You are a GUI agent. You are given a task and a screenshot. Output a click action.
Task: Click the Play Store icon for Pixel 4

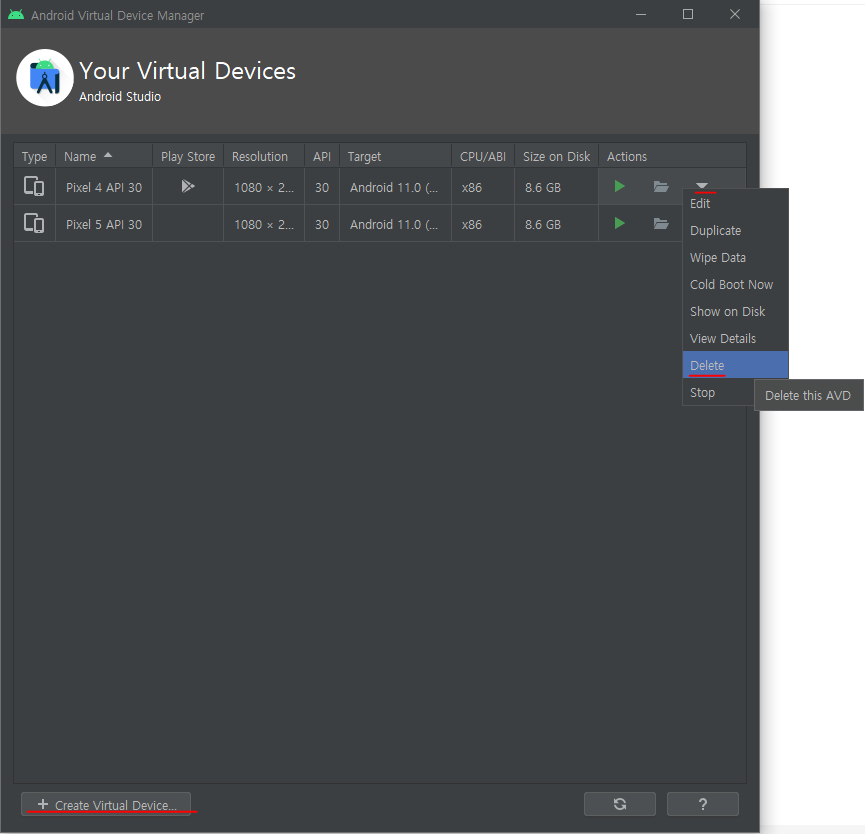pos(188,186)
